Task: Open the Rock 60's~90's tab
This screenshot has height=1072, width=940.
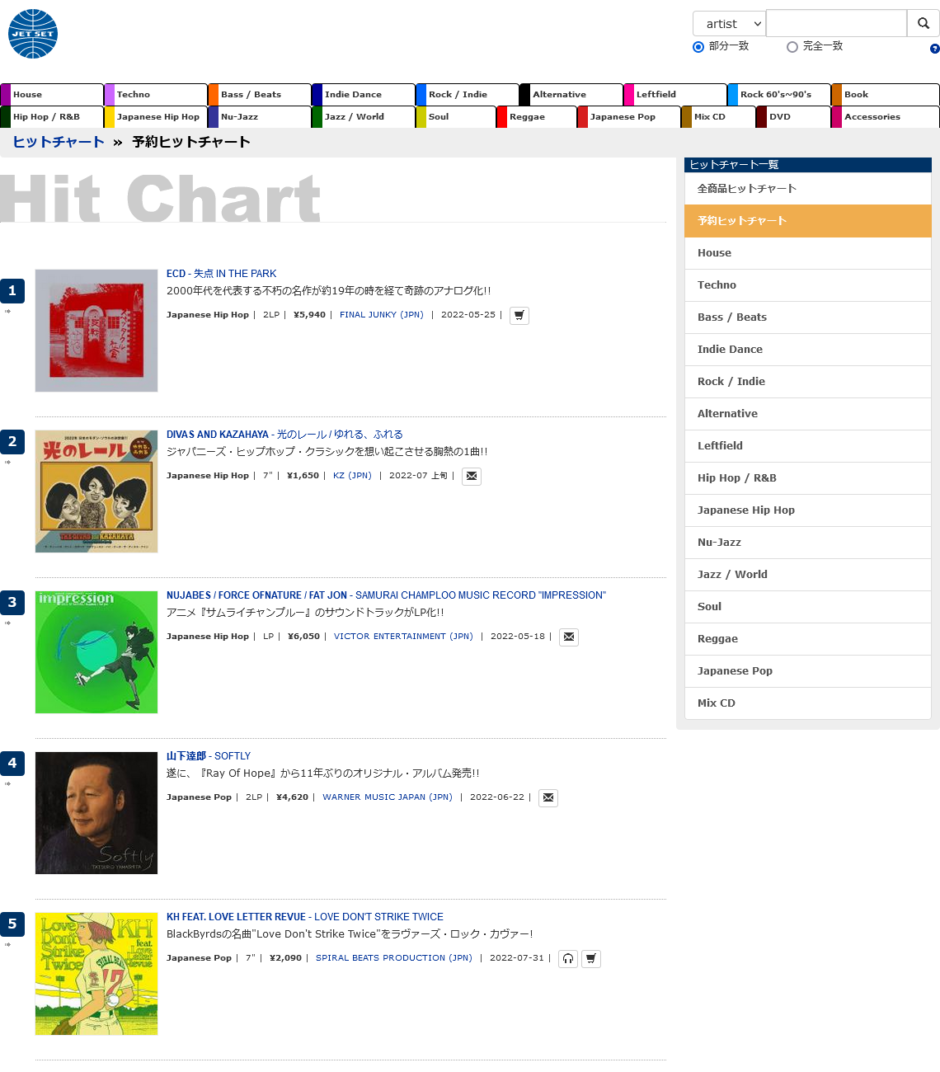Action: pyautogui.click(x=779, y=94)
